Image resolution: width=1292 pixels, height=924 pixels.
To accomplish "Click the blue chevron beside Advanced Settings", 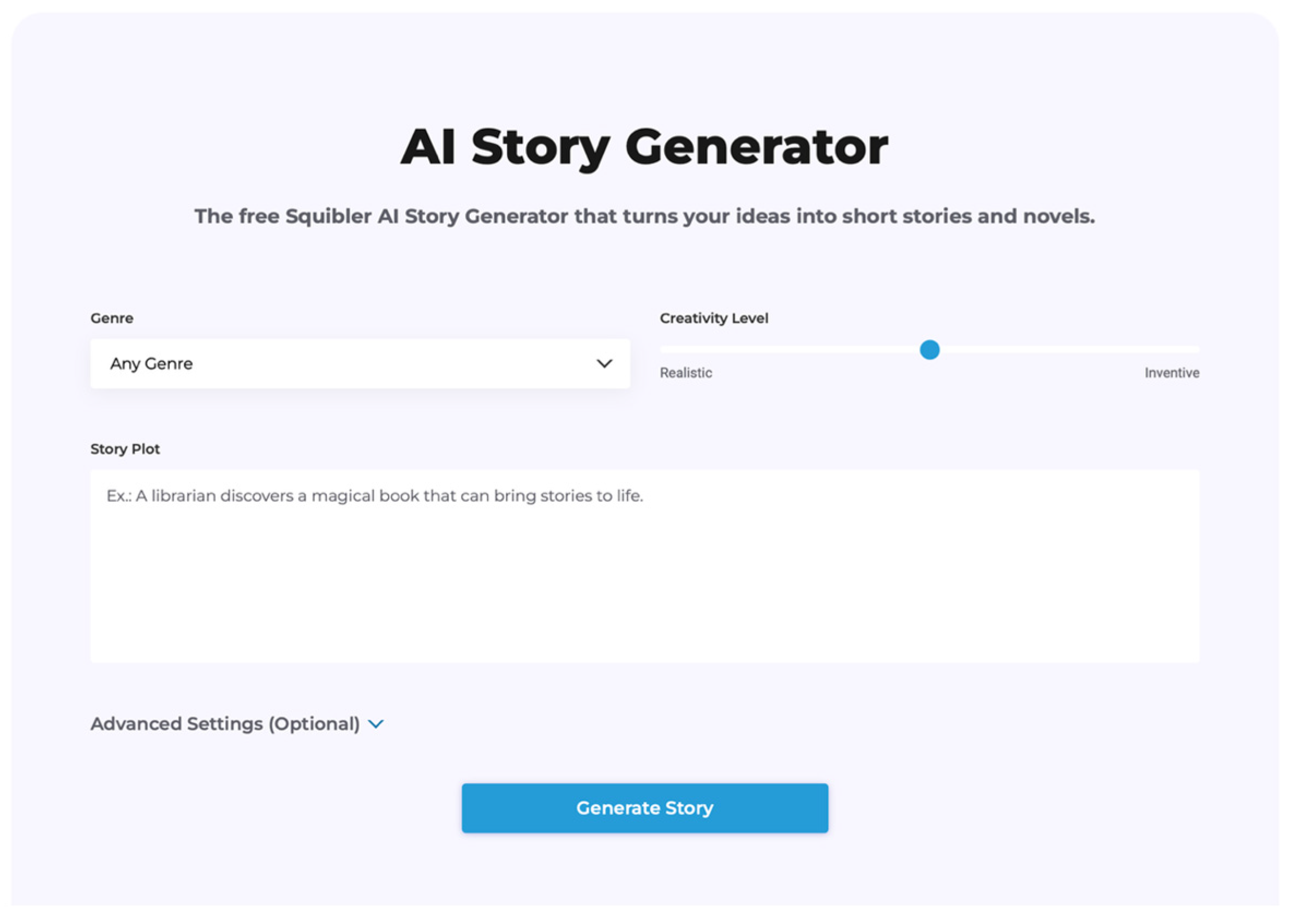I will [375, 724].
